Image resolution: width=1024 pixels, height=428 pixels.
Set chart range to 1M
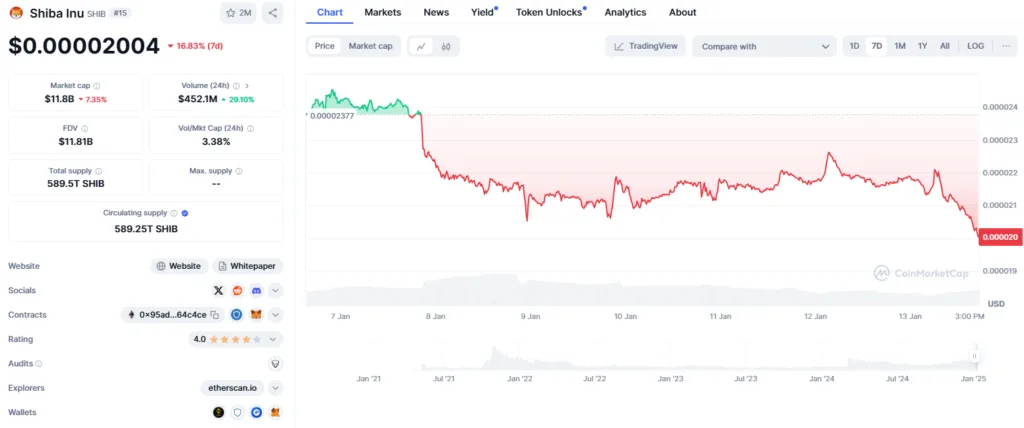click(x=900, y=46)
